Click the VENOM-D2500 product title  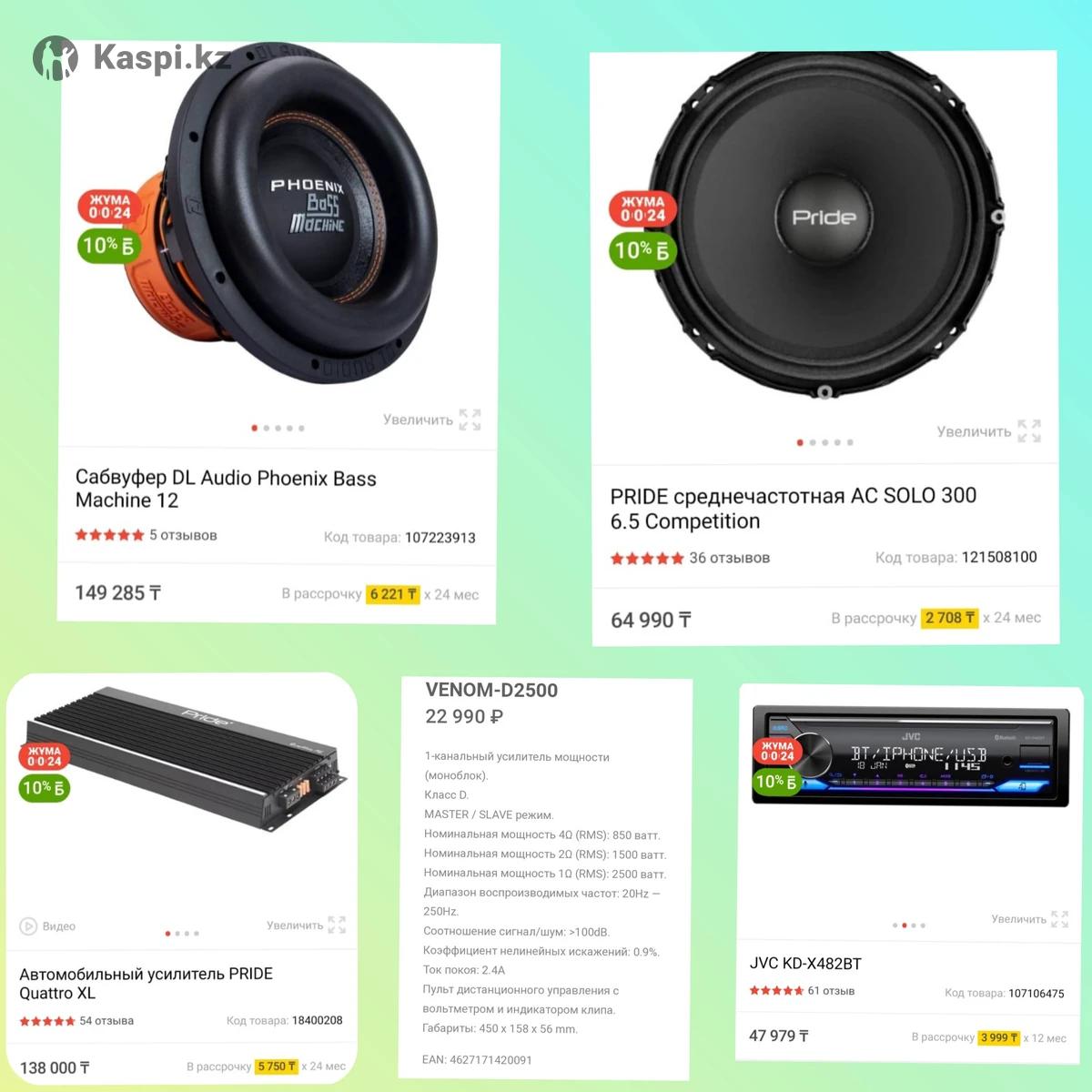(491, 690)
